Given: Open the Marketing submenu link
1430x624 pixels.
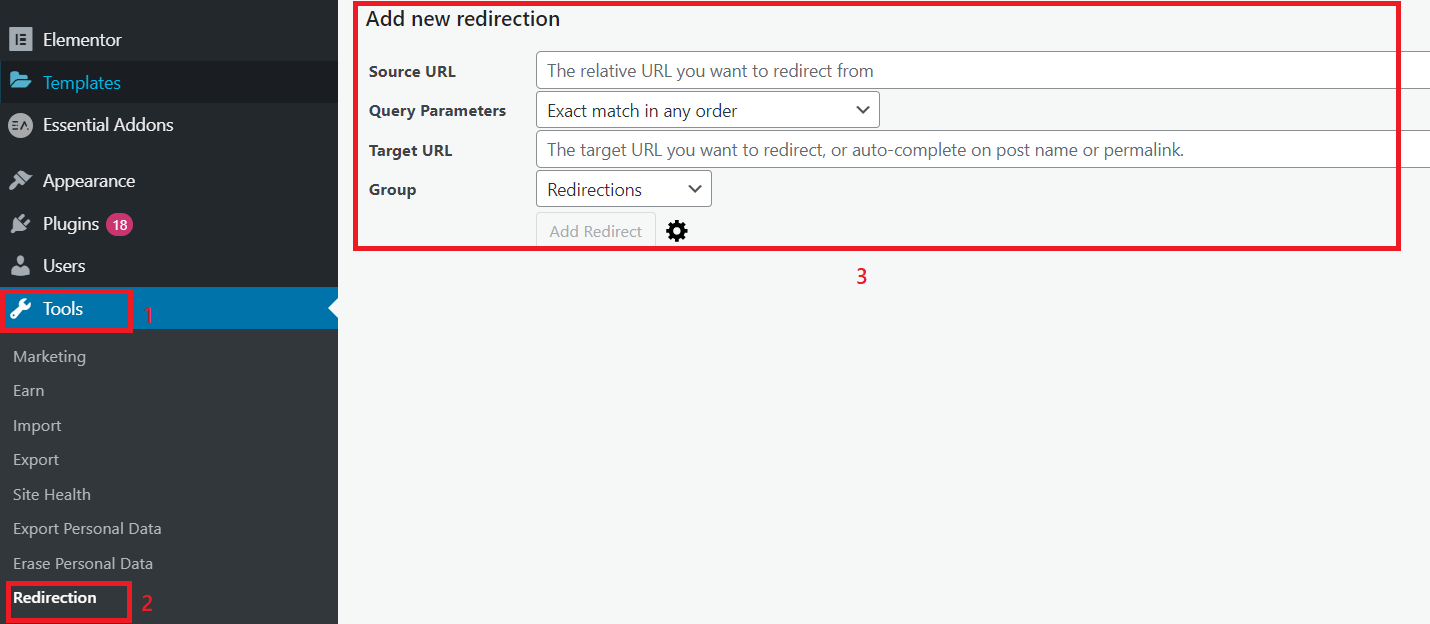Looking at the screenshot, I should click(49, 357).
